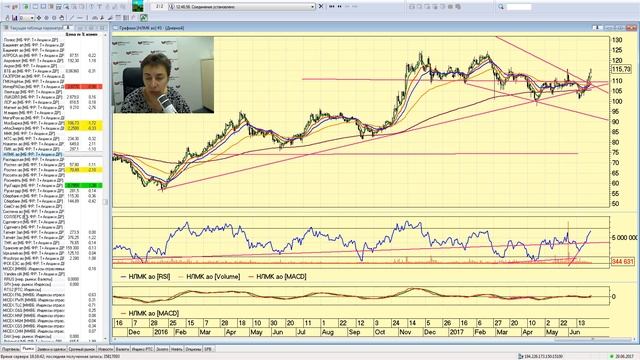Click the text T tool in top toolbar

100,7
